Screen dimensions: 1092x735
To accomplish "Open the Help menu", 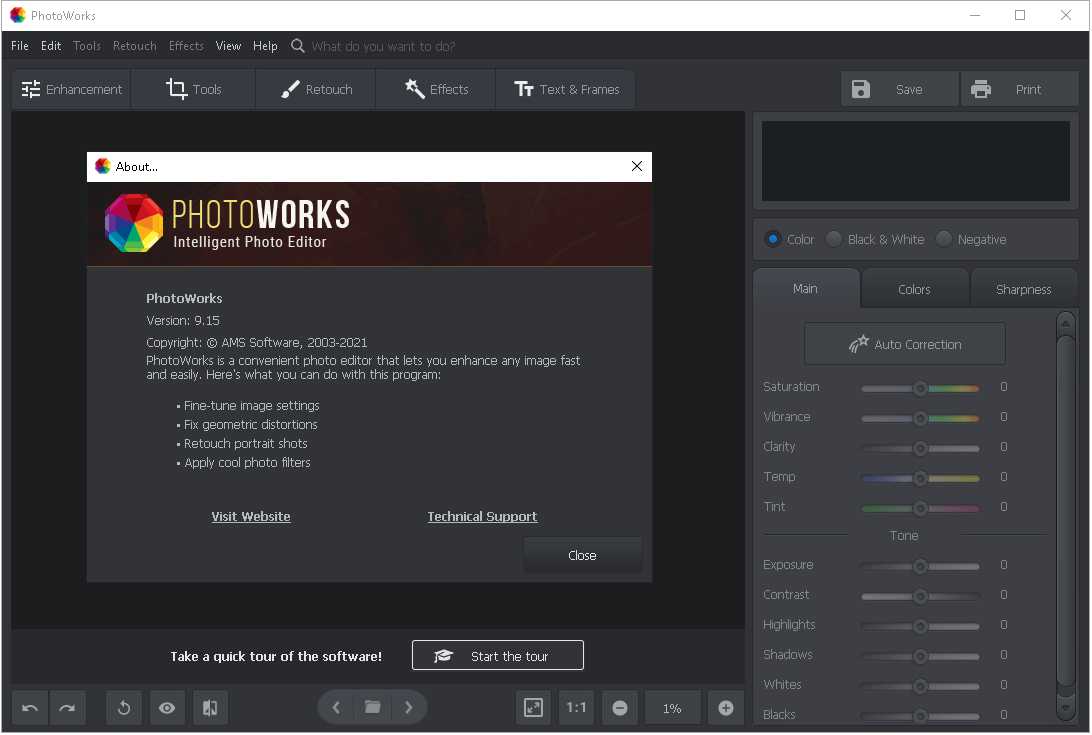I will pos(265,46).
